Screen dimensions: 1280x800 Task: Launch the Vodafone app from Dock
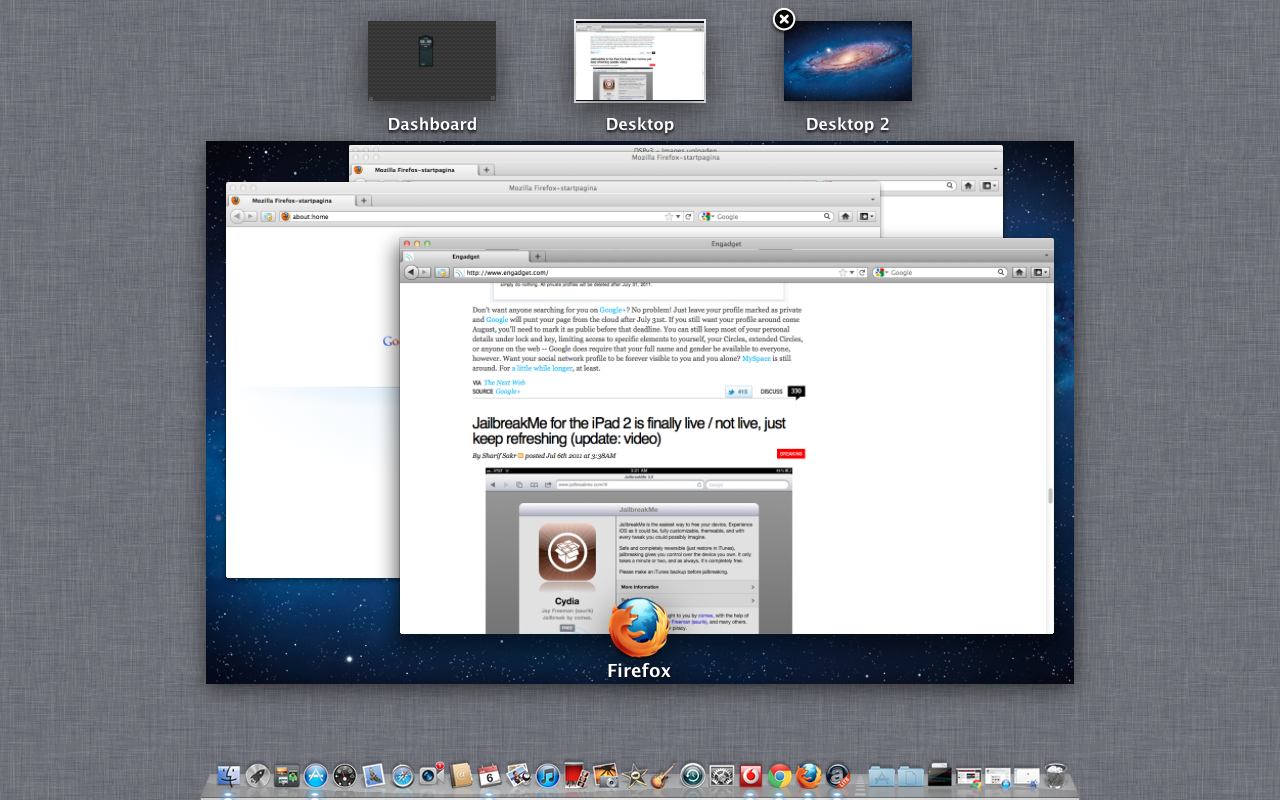pos(751,776)
